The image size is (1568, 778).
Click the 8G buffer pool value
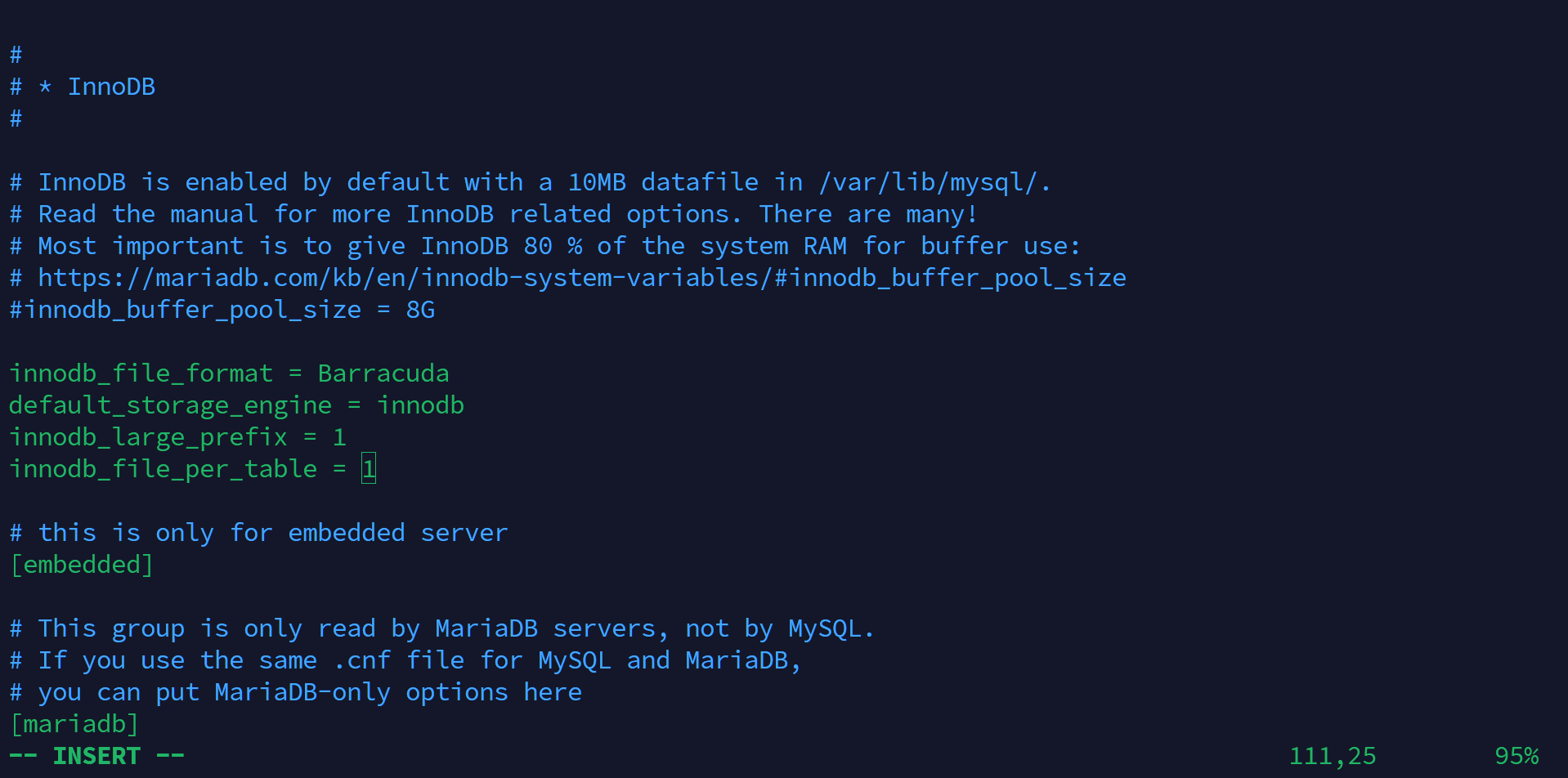420,310
